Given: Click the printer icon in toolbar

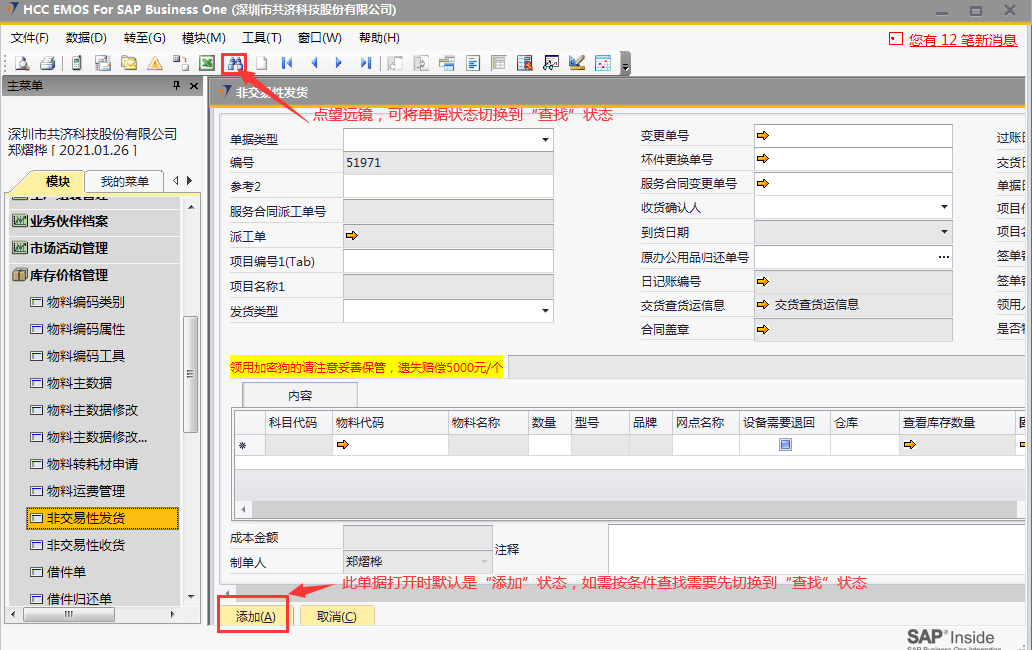Looking at the screenshot, I should (47, 63).
